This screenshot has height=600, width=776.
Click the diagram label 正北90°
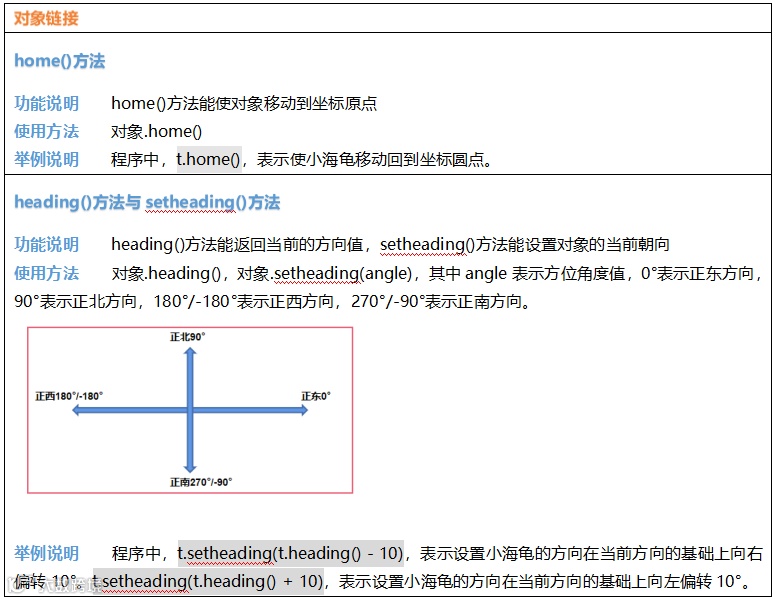tap(188, 337)
